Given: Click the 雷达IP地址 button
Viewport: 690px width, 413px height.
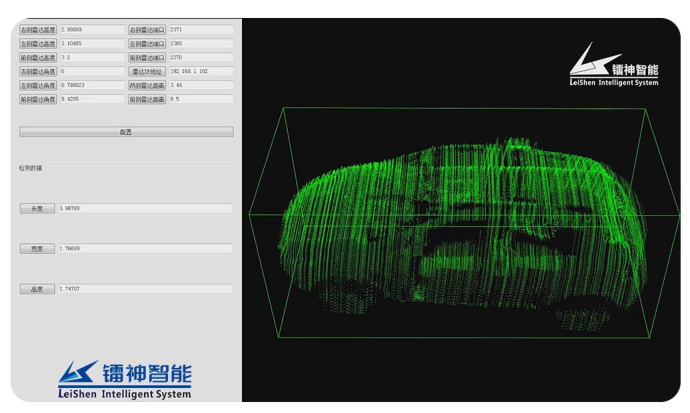Looking at the screenshot, I should [x=147, y=72].
